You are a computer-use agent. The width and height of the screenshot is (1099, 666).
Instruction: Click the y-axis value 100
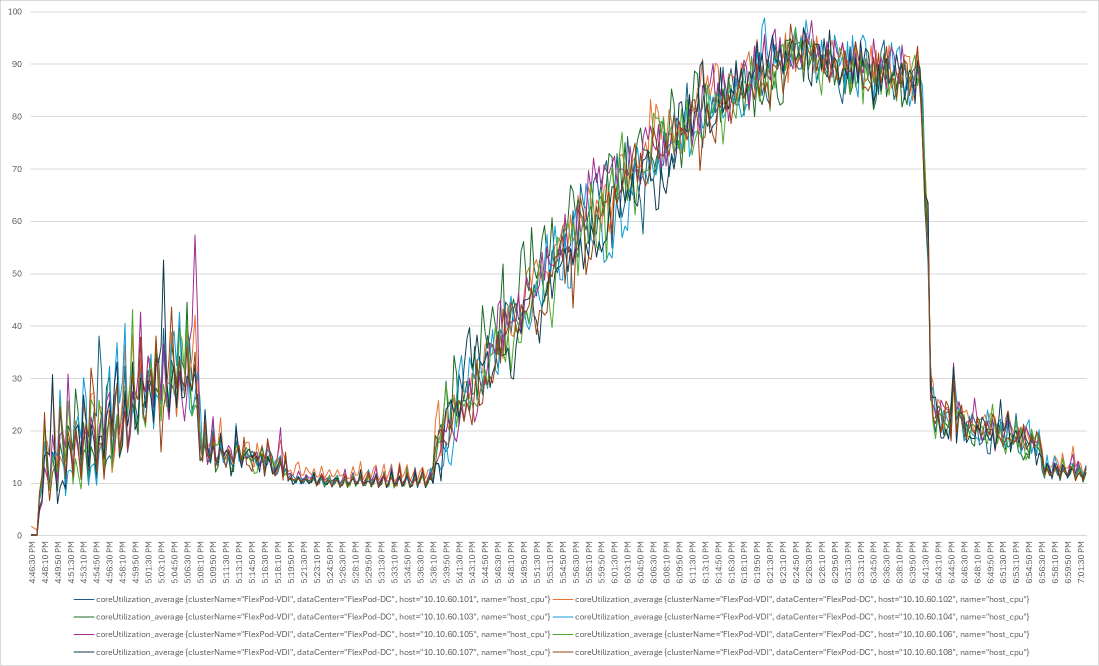pos(15,12)
